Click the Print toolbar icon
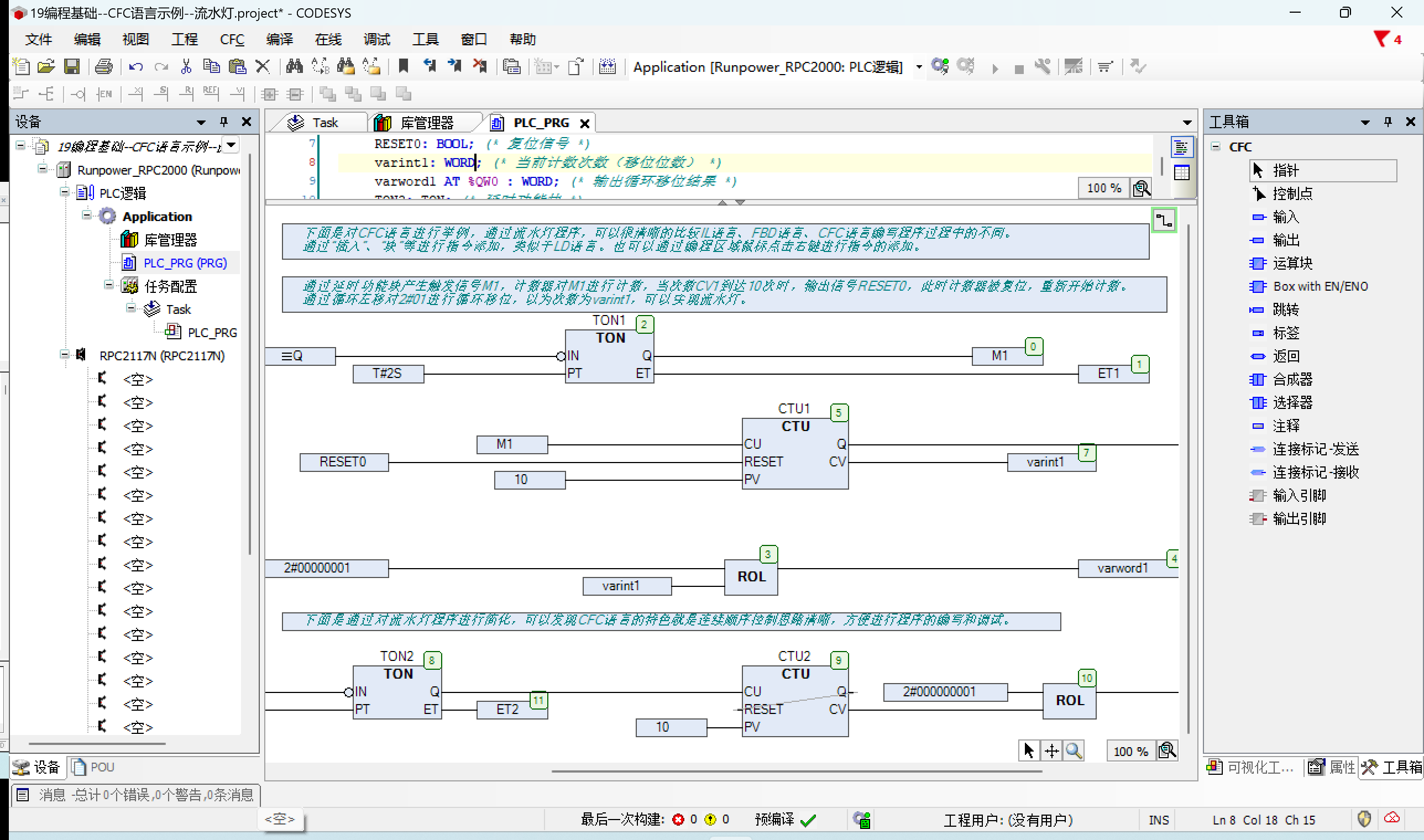Viewport: 1424px width, 840px height. tap(103, 67)
